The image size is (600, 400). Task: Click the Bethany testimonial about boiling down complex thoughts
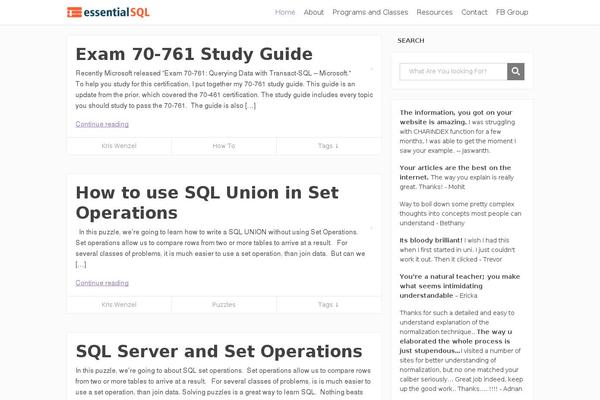(460, 214)
